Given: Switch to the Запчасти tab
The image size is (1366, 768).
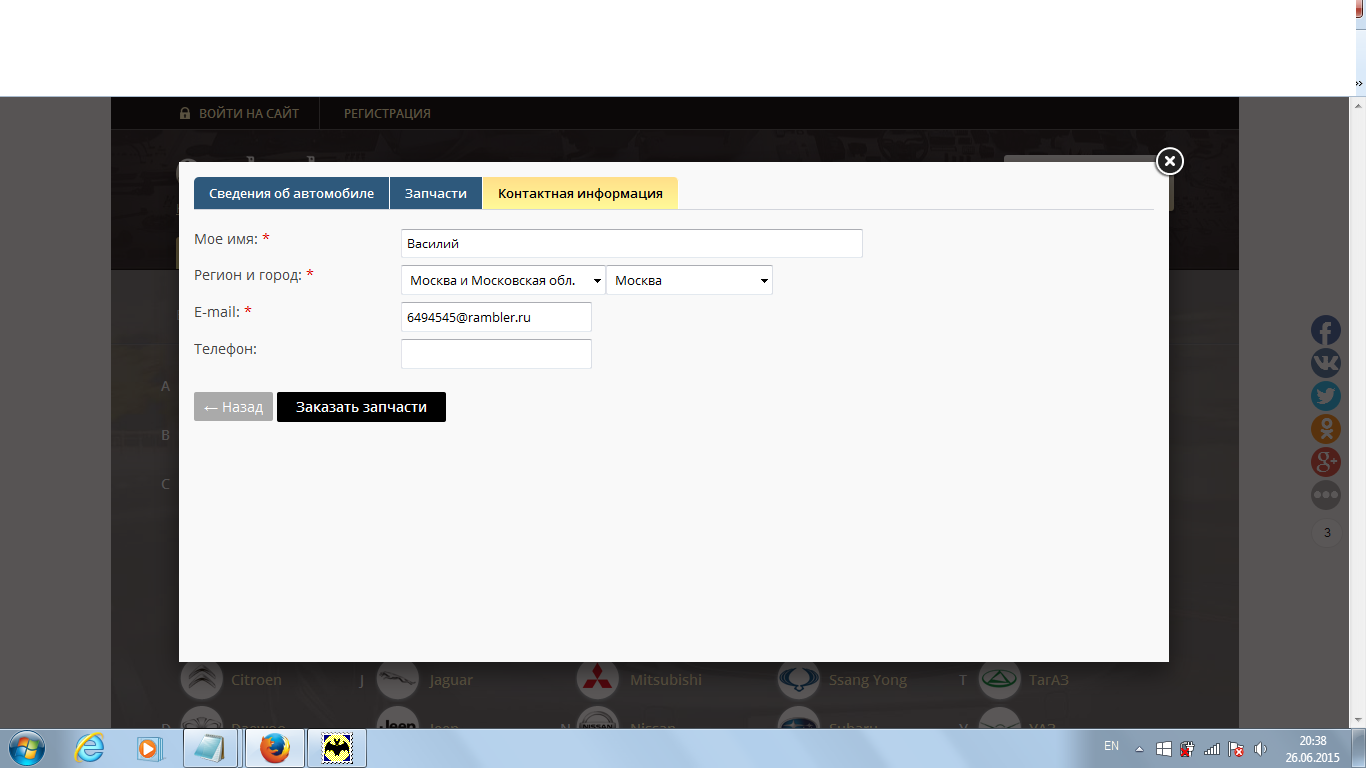Looking at the screenshot, I should point(436,194).
